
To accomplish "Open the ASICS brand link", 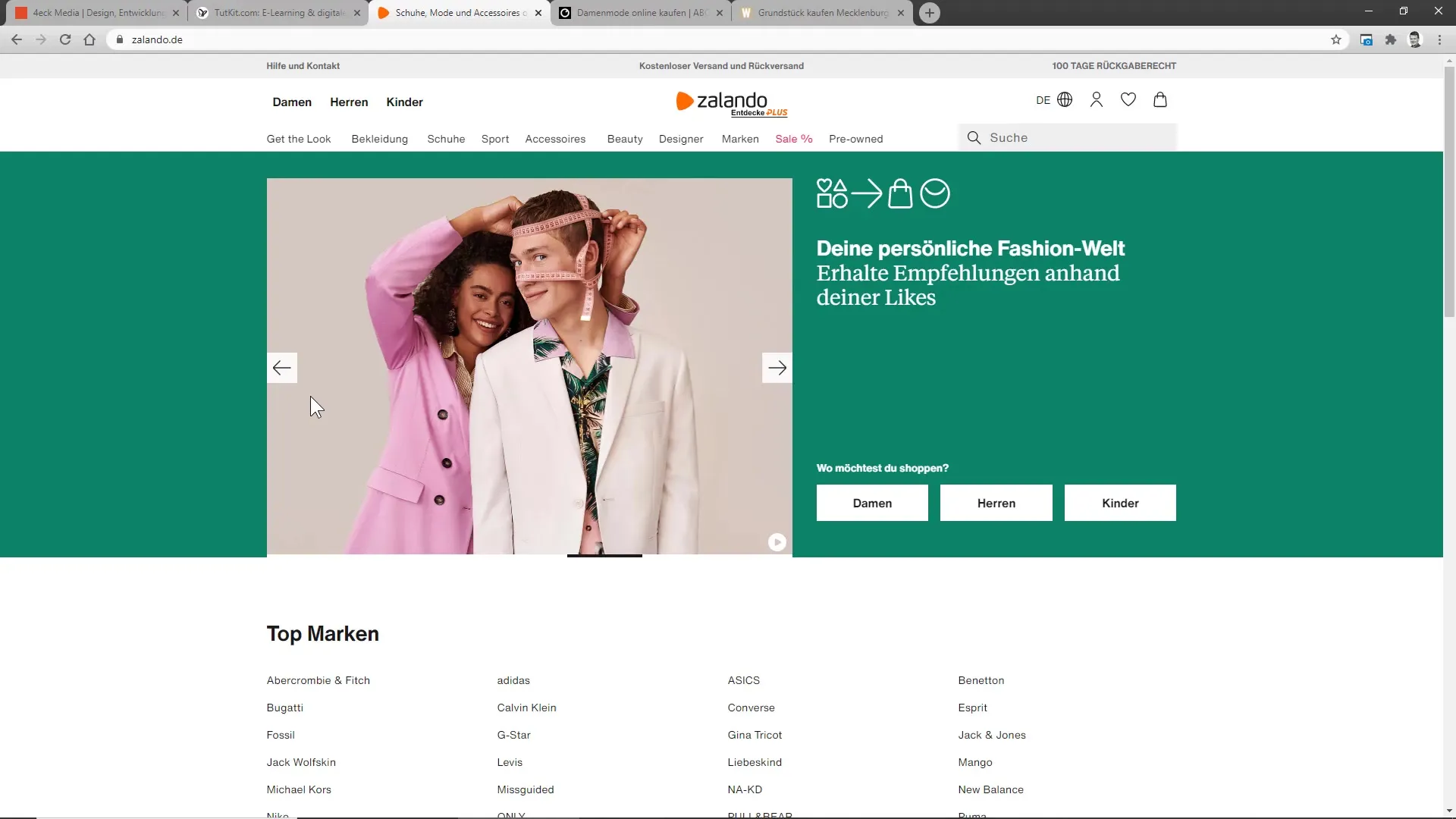I will [x=743, y=680].
